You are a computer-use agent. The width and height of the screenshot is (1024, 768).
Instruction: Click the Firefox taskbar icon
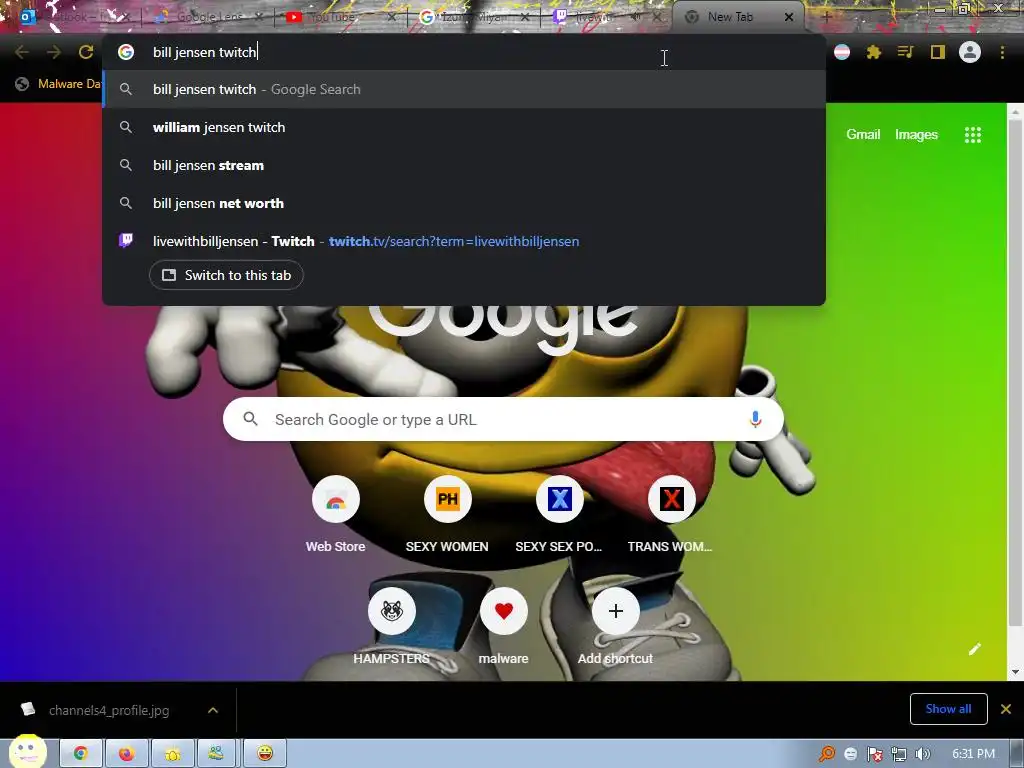pyautogui.click(x=126, y=753)
